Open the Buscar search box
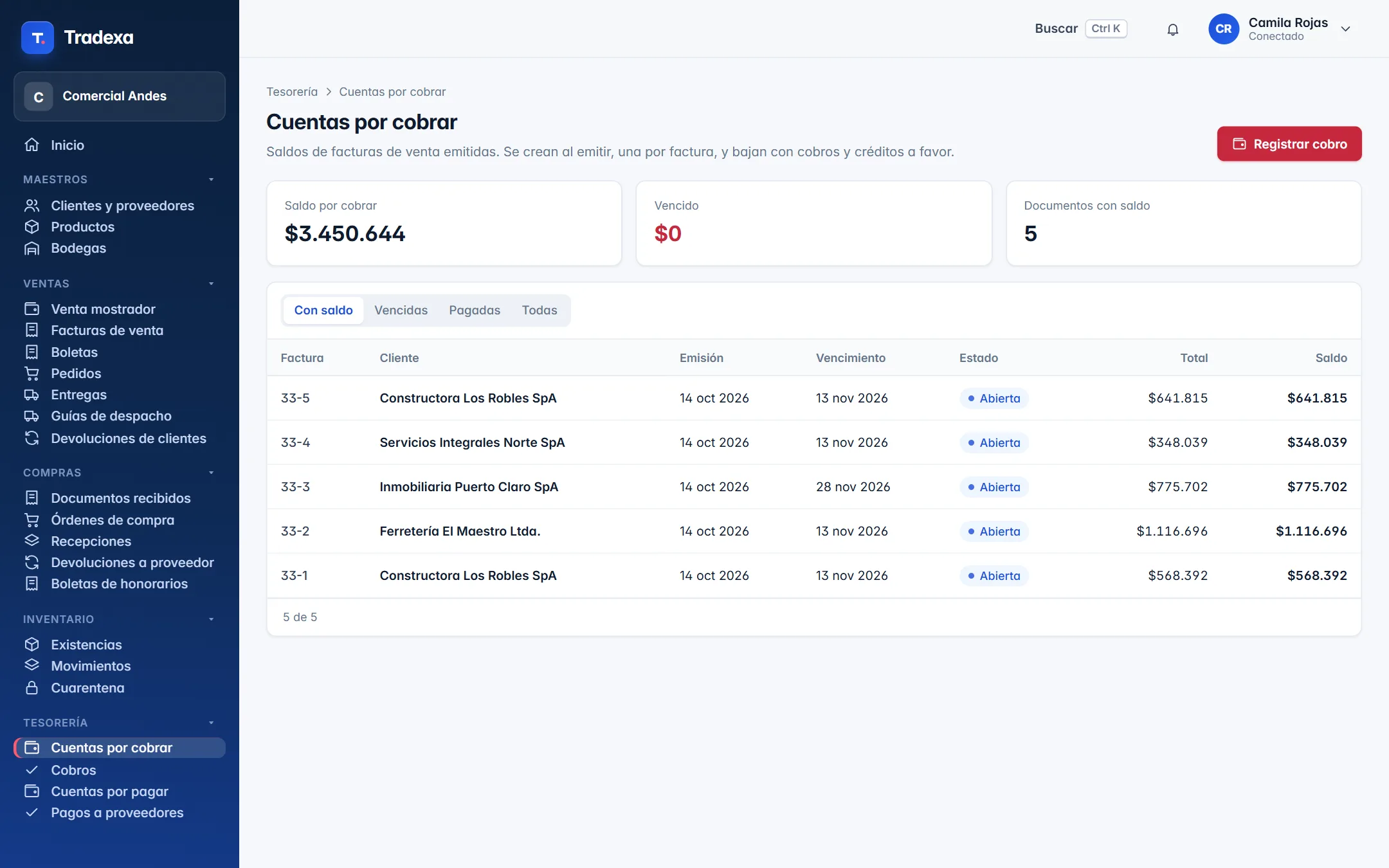 pos(1080,29)
